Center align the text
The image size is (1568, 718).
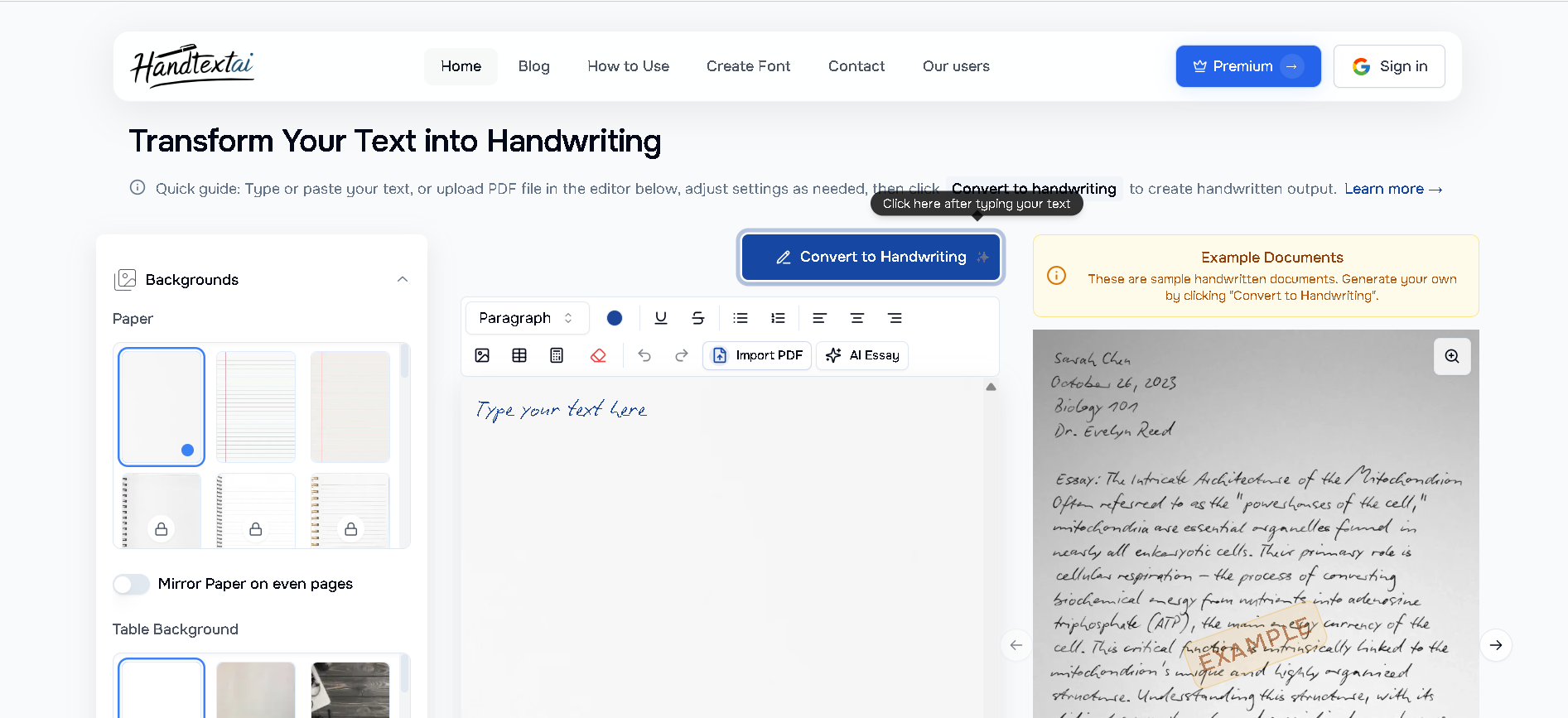857,318
